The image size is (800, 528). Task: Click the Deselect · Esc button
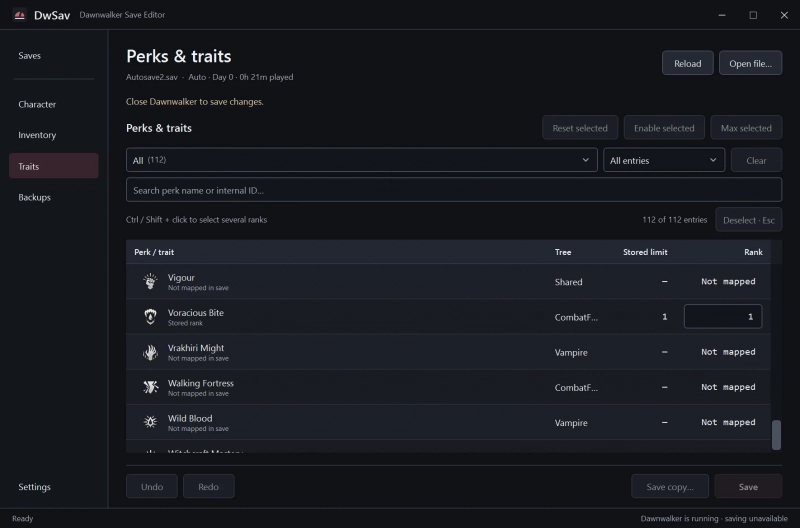(x=748, y=220)
